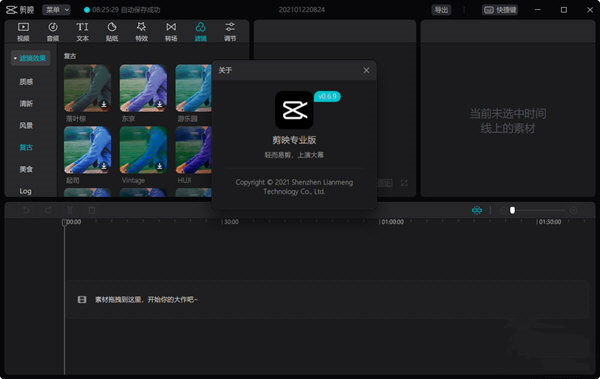Click the project title 202101220824
600x379 pixels.
pyautogui.click(x=302, y=10)
